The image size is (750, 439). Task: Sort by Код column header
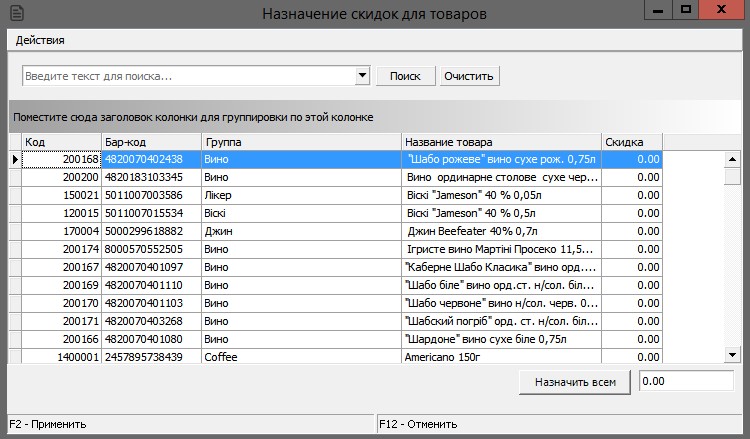[x=61, y=142]
